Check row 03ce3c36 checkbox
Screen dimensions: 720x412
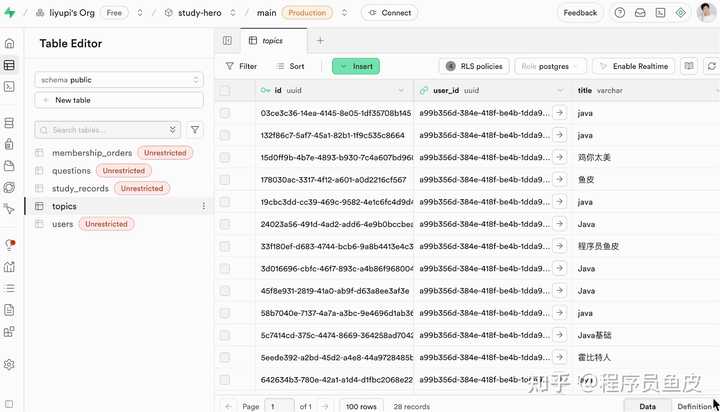[225, 113]
